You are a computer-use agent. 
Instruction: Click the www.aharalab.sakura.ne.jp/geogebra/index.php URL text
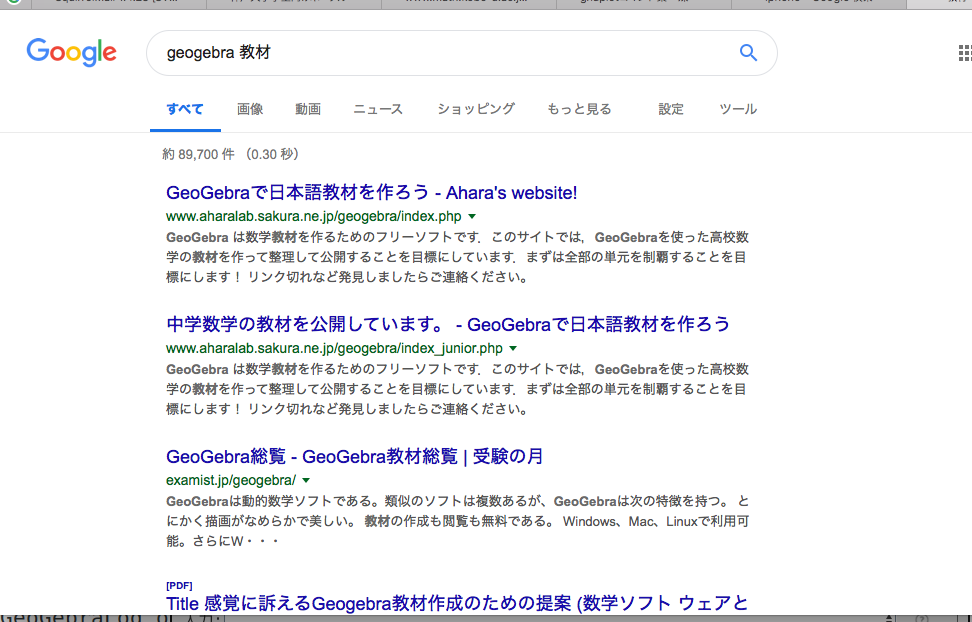pyautogui.click(x=314, y=216)
